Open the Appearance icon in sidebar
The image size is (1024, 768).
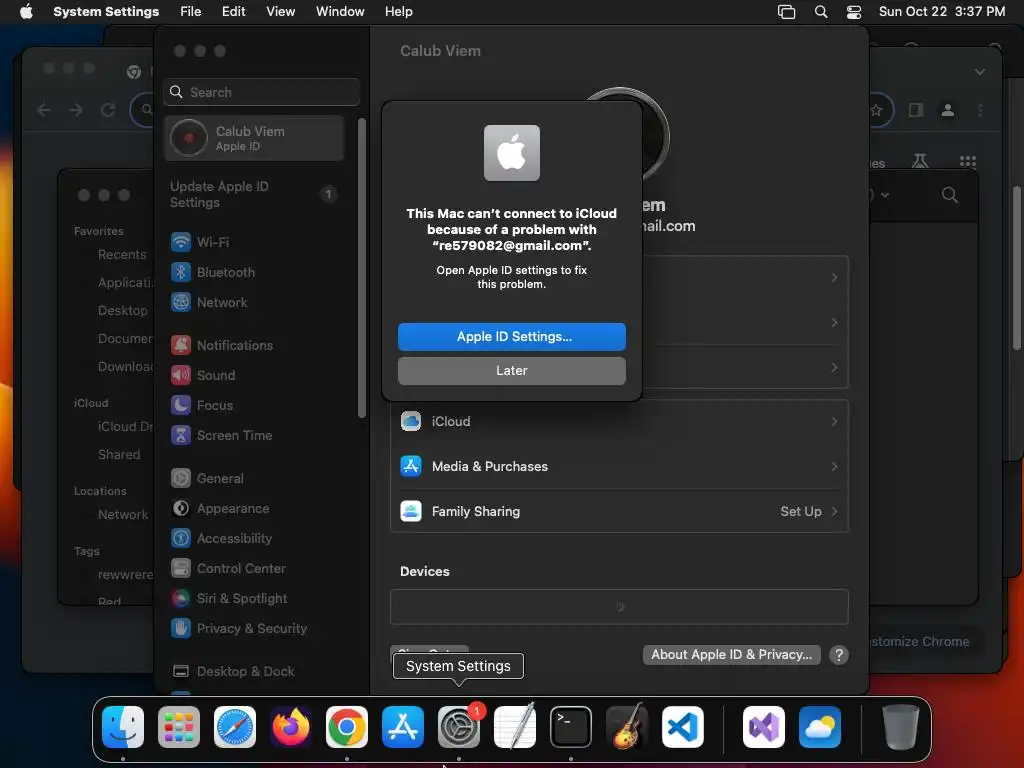pos(181,508)
